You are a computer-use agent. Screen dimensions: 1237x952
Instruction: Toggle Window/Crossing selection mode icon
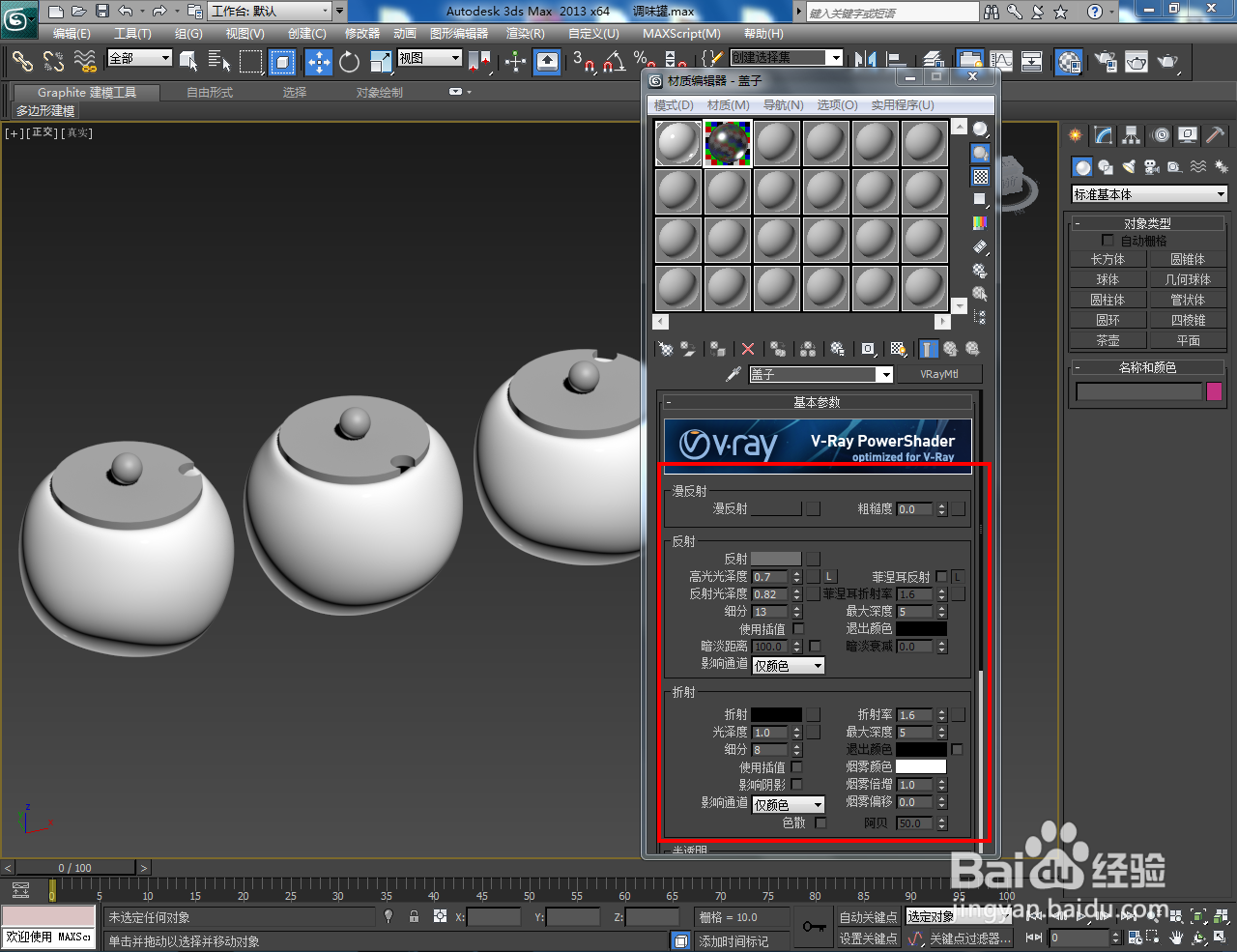point(281,62)
